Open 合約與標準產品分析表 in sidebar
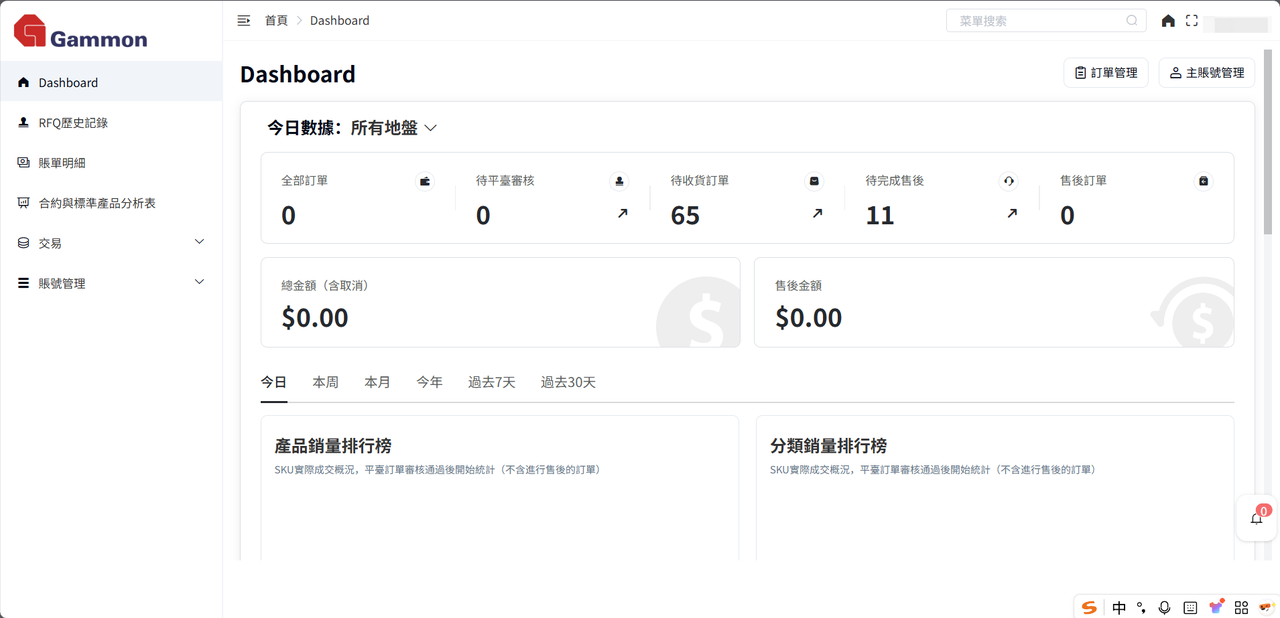 pos(97,203)
